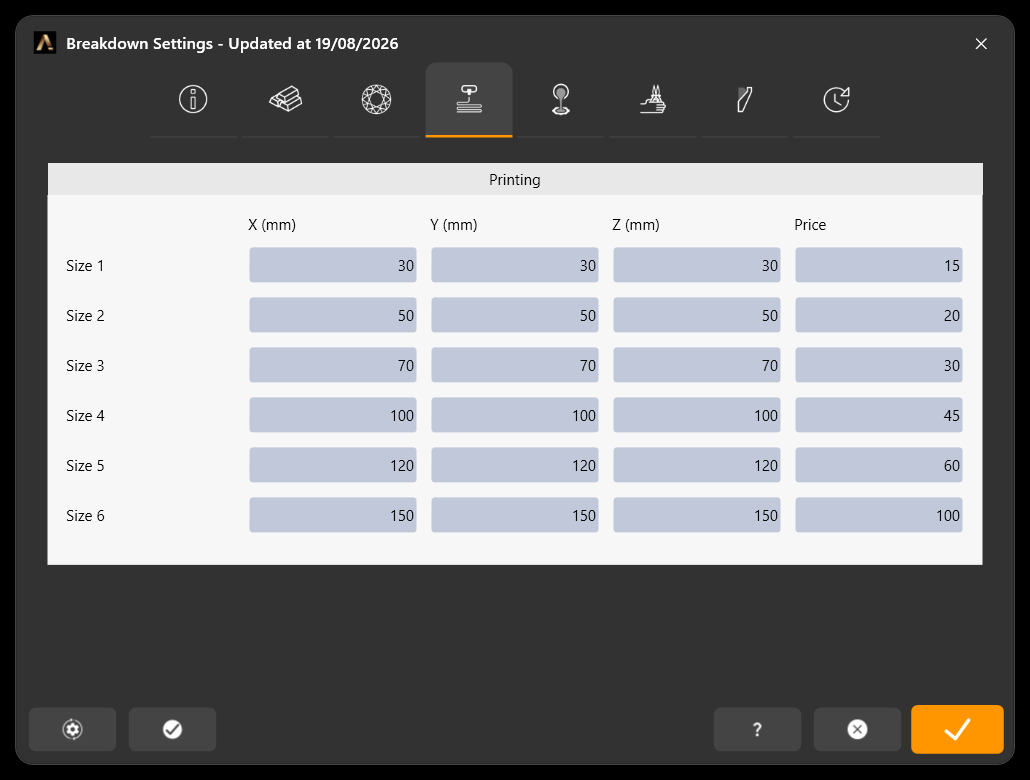Click the Size 2 row label
The width and height of the screenshot is (1030, 780).
85,315
